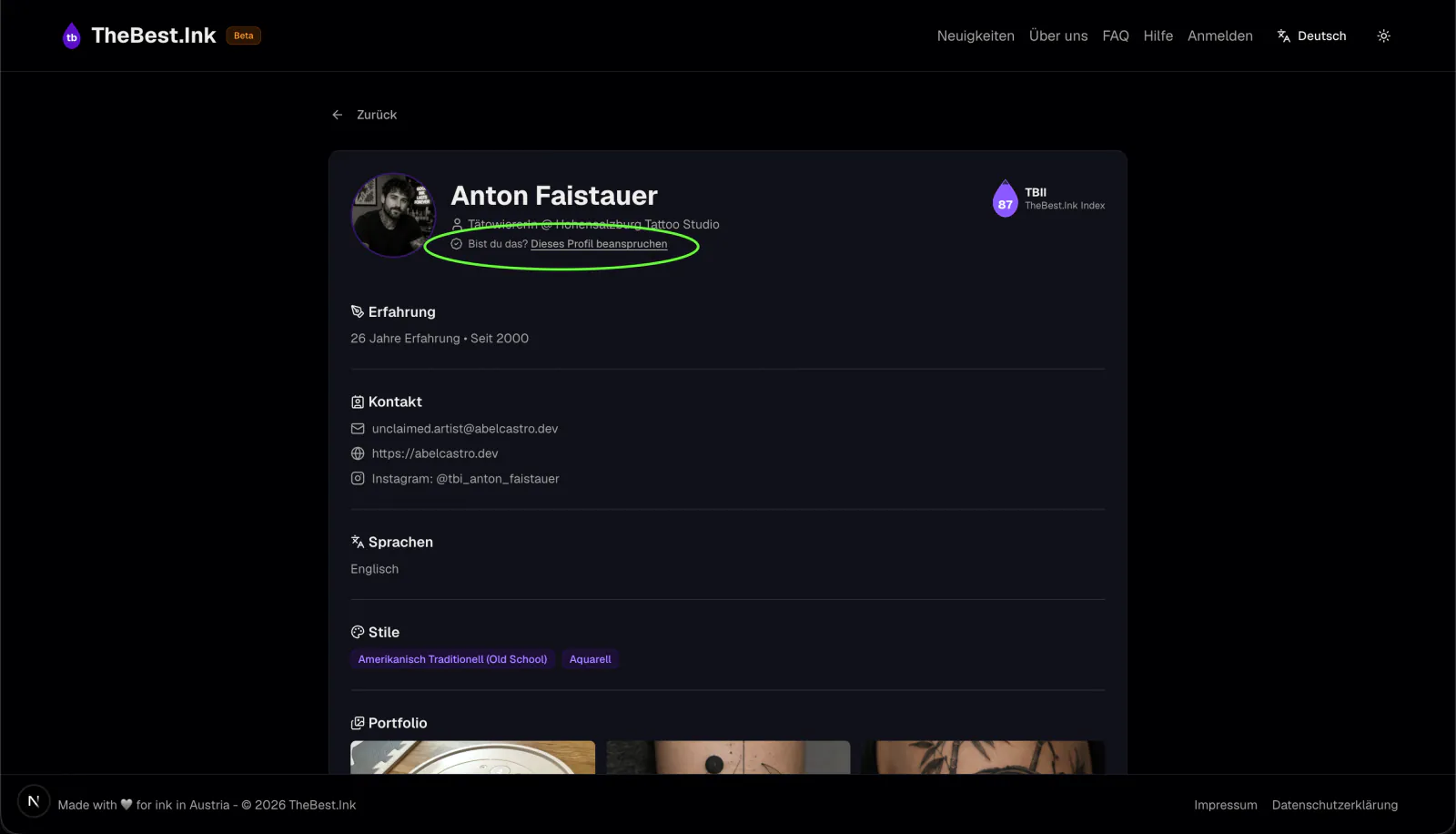Open the https://abelcastro.dev website link
This screenshot has width=1456, height=834.
point(435,453)
